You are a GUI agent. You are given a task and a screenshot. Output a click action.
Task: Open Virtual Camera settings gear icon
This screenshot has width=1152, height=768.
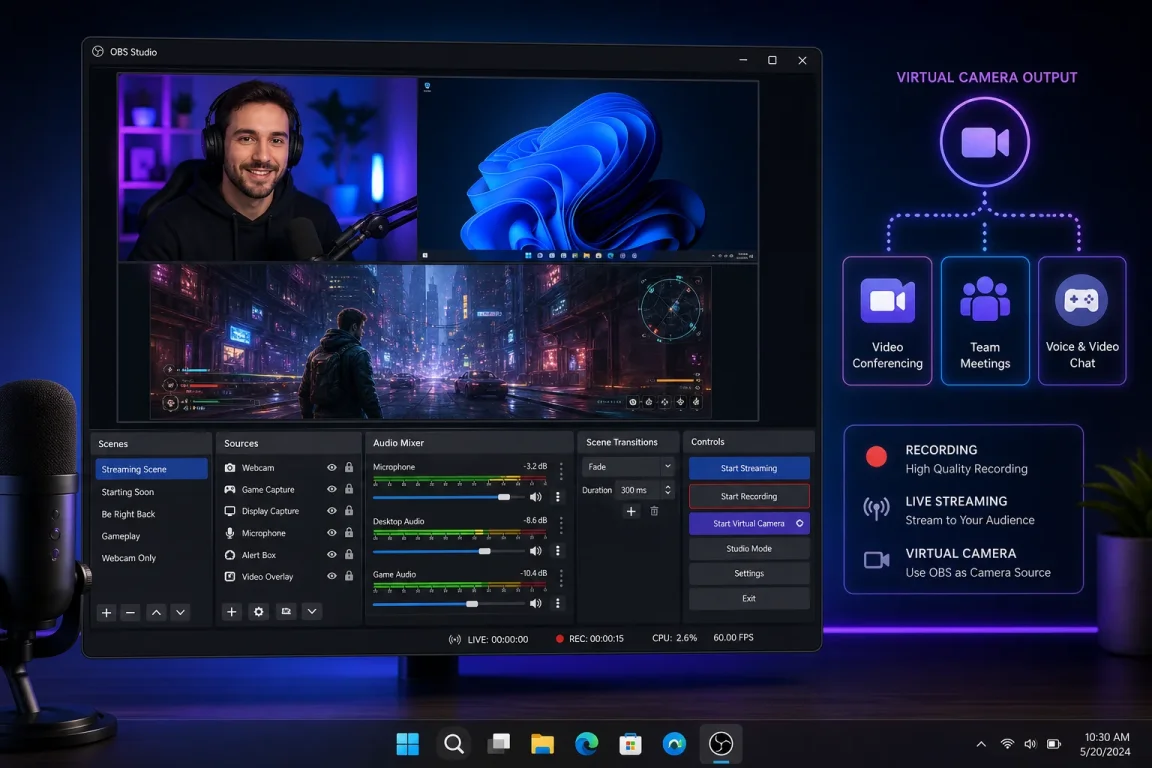click(x=799, y=523)
